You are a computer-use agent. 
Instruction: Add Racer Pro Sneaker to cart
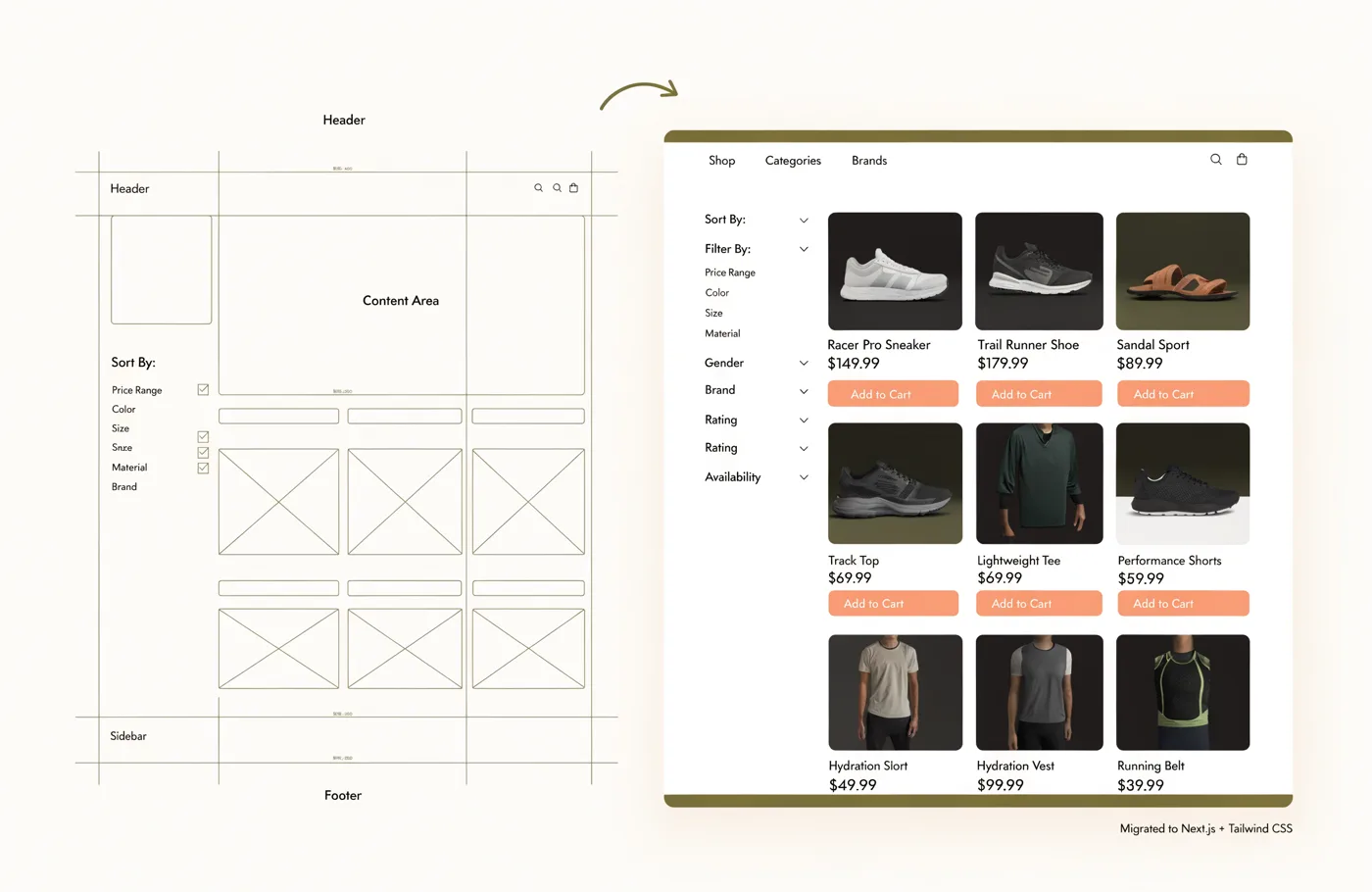click(x=893, y=393)
